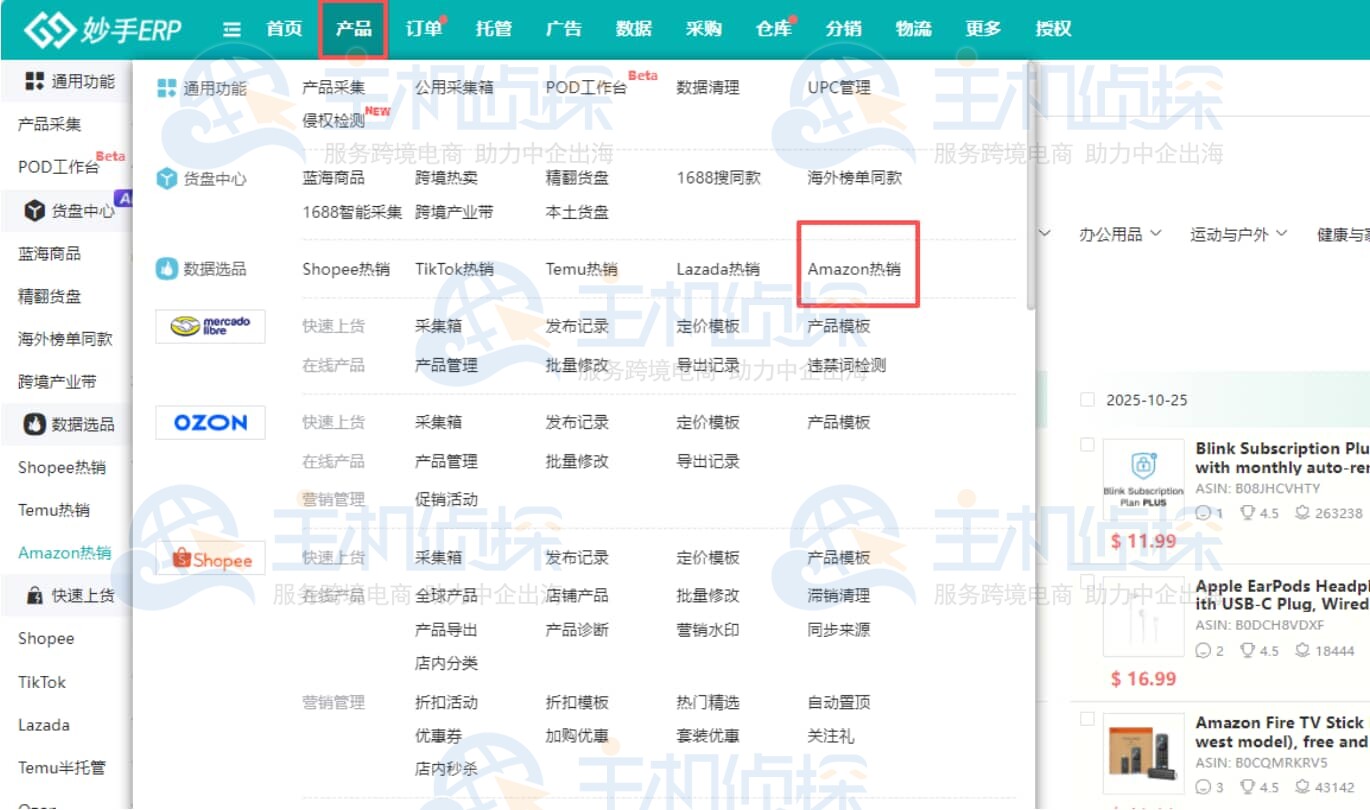Click the Amazon Fire TV Stick thumbnail
The image size is (1370, 810).
pos(1143,755)
